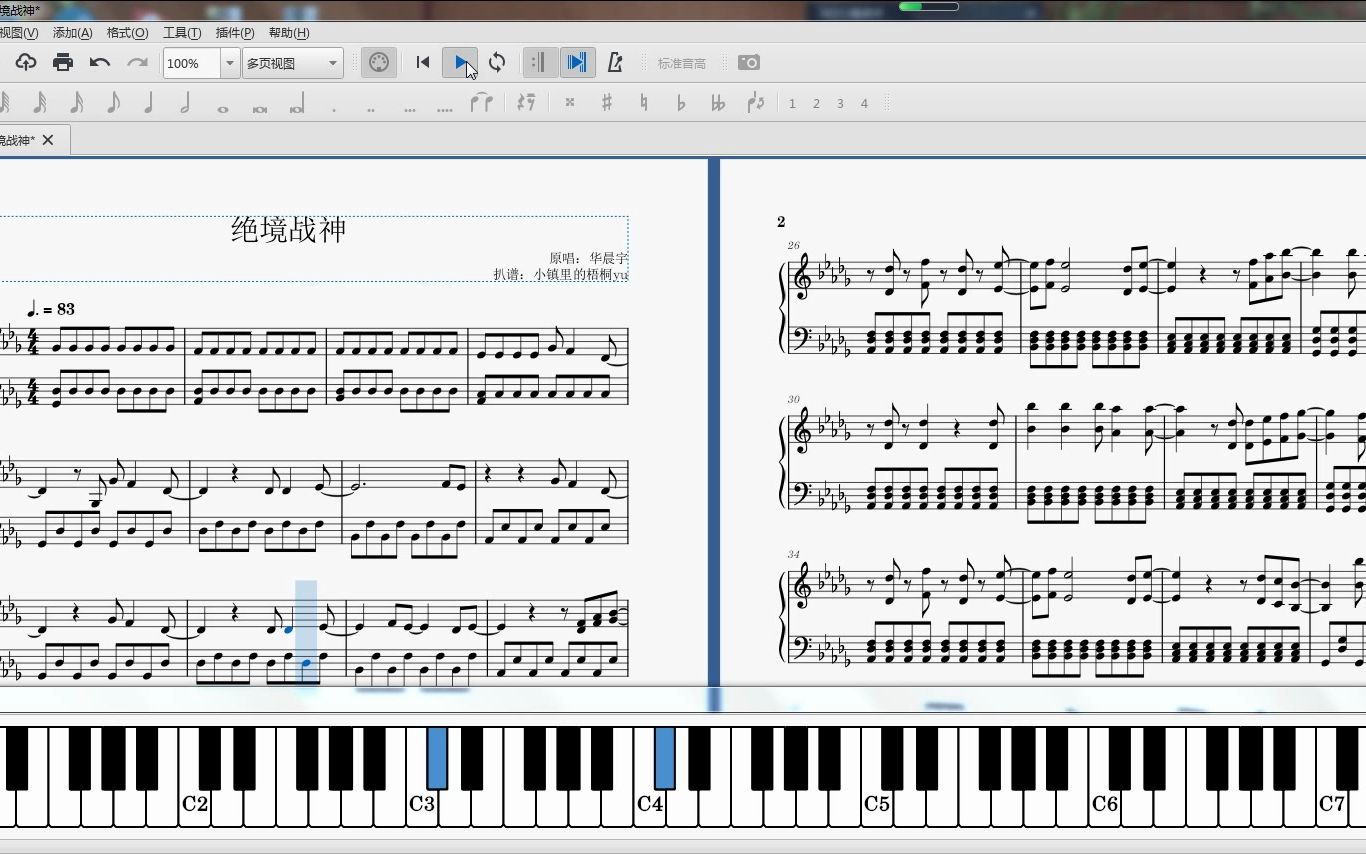This screenshot has width=1366, height=854.
Task: Click measure number 30 on page 2
Action: click(x=794, y=399)
